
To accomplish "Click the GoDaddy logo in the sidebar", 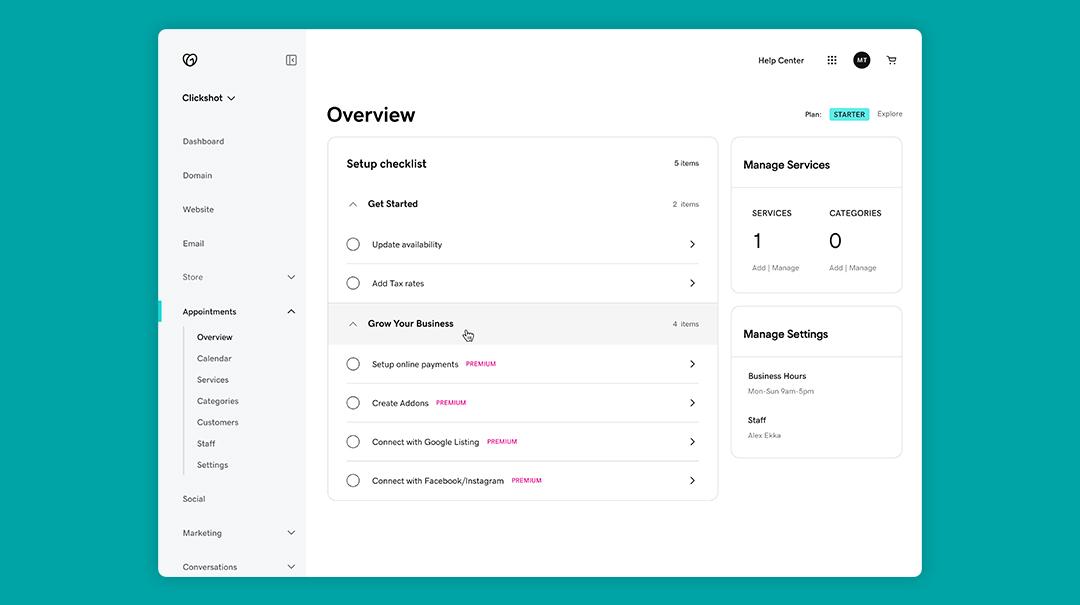I will (x=190, y=59).
